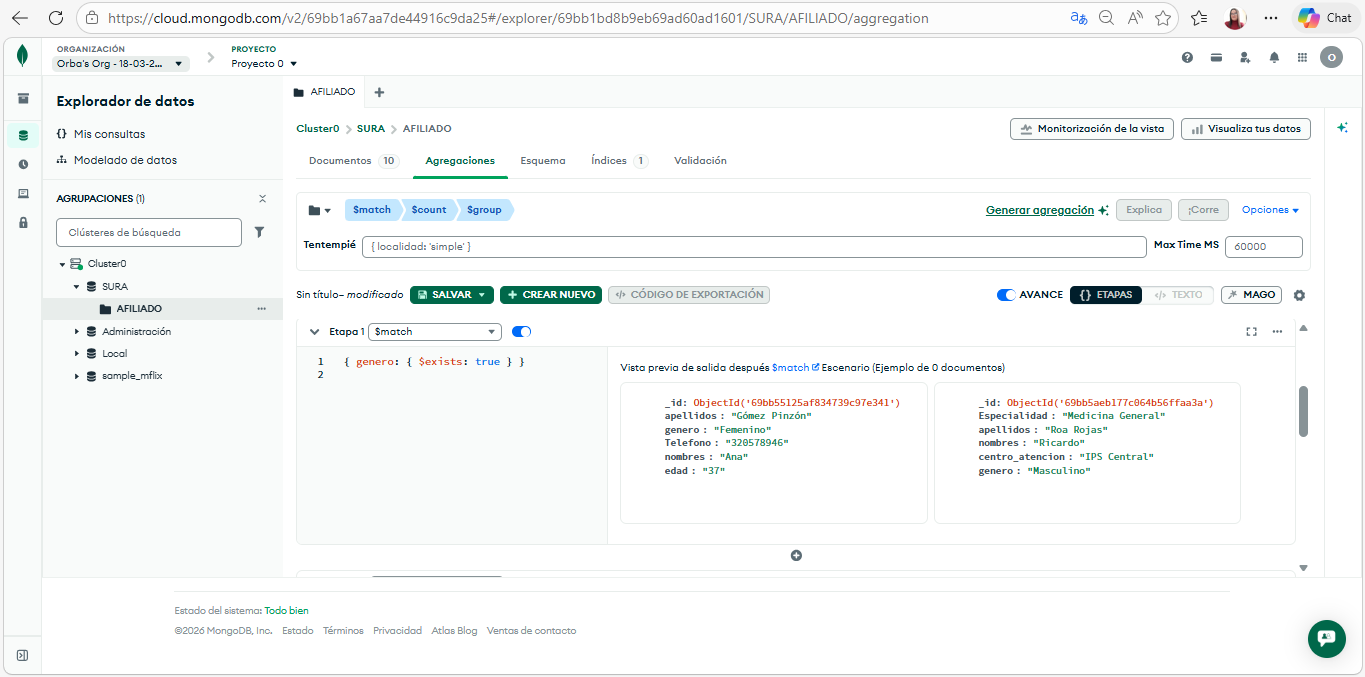Switch to the TEXTO view mode
1365x677 pixels.
click(1179, 295)
